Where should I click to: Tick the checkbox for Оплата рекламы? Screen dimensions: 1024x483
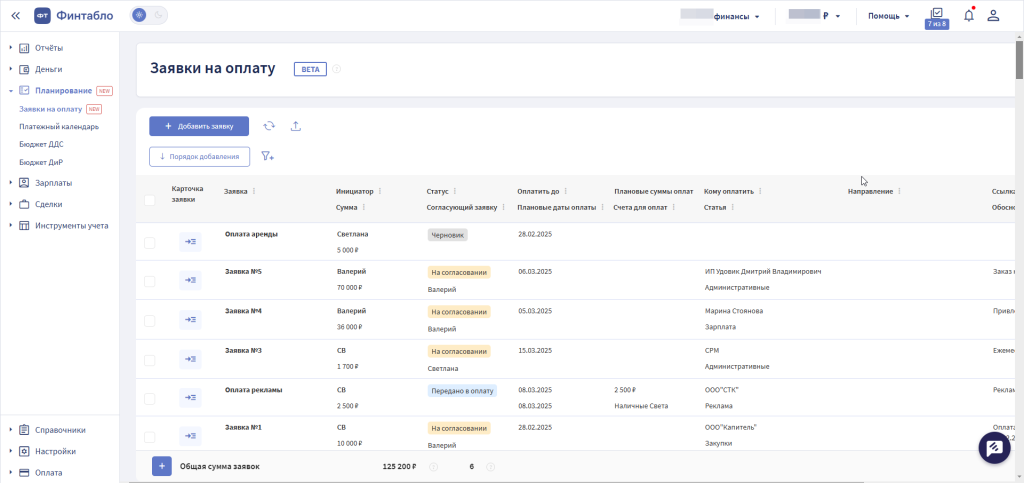150,399
